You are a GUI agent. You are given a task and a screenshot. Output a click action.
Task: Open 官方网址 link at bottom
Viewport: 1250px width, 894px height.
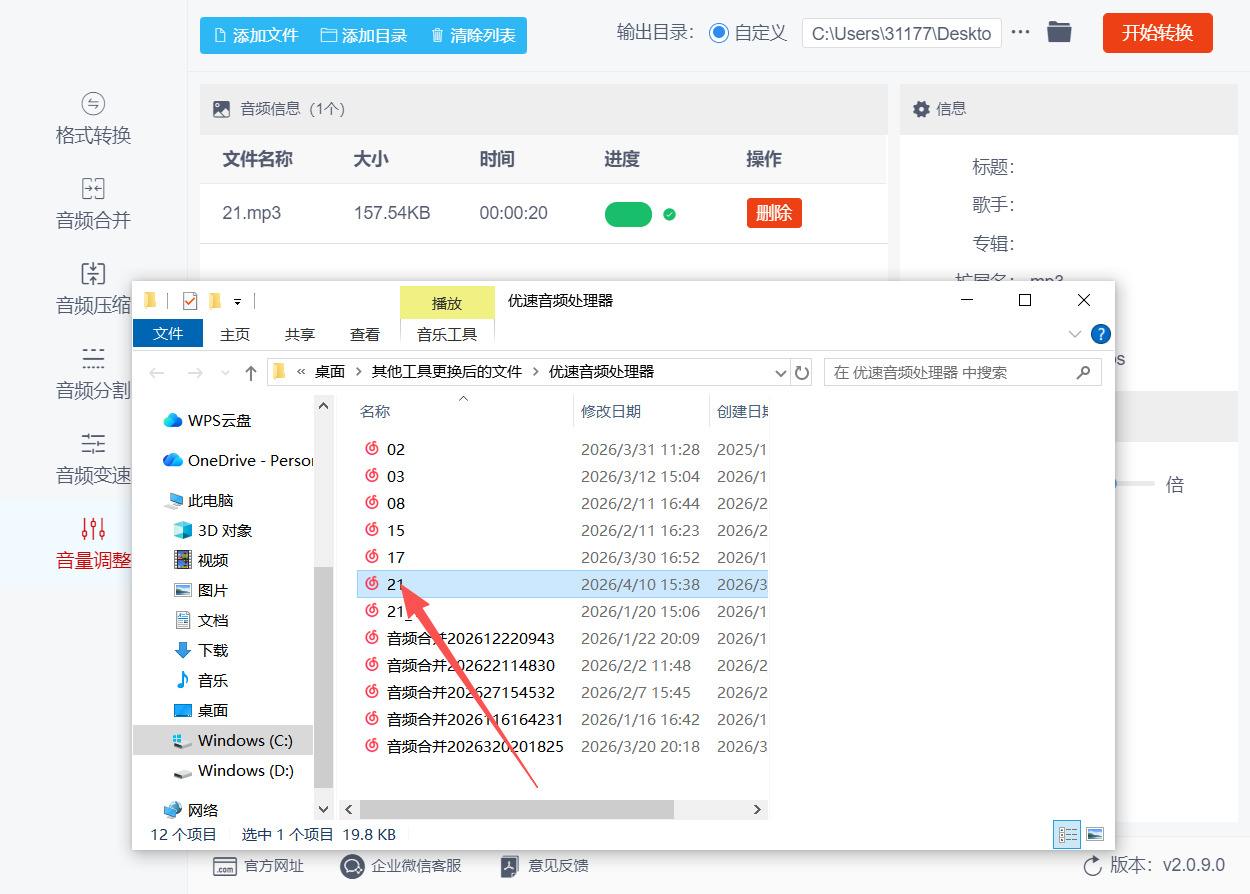click(259, 866)
